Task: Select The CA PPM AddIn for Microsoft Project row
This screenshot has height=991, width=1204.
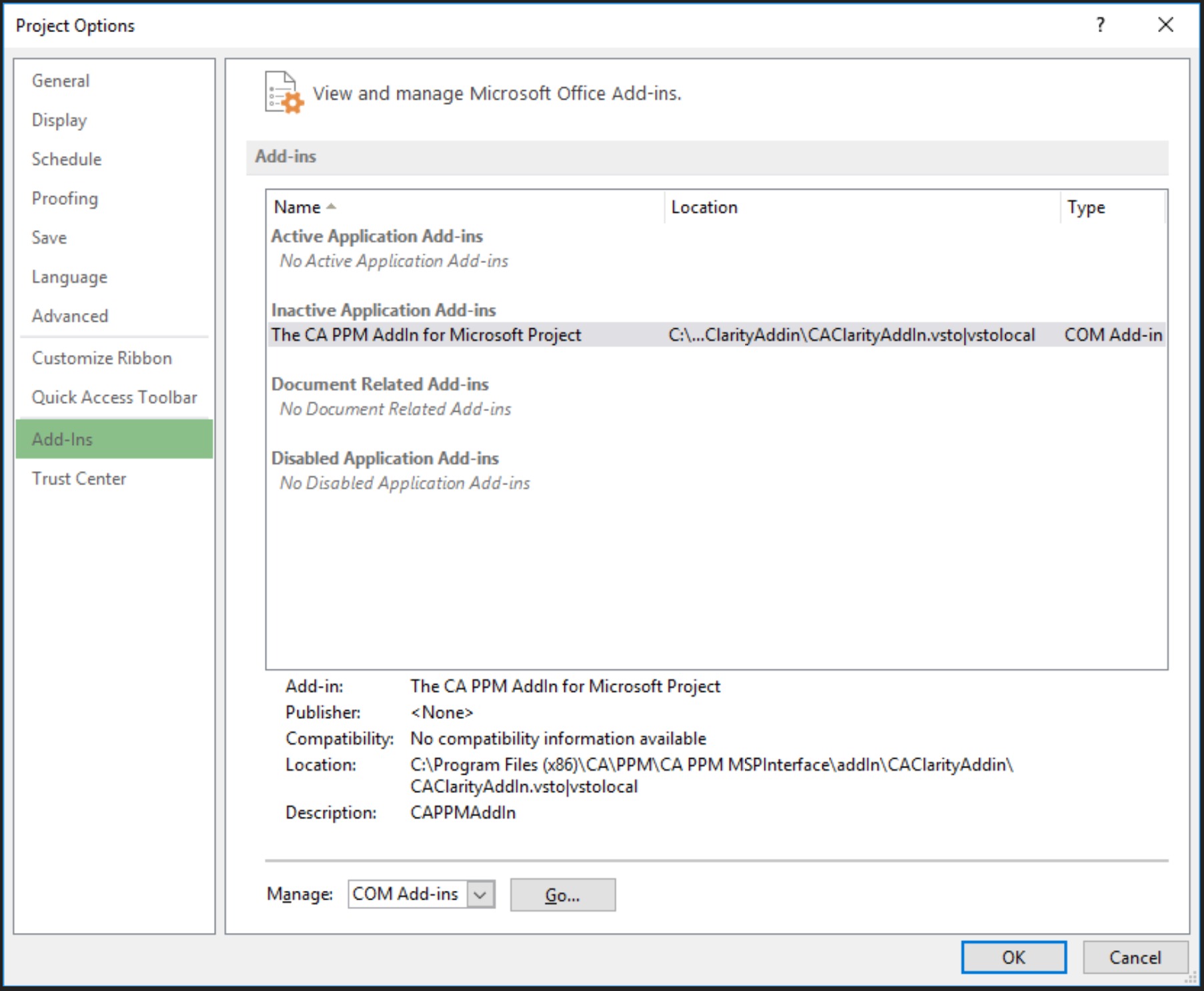Action: 717,335
